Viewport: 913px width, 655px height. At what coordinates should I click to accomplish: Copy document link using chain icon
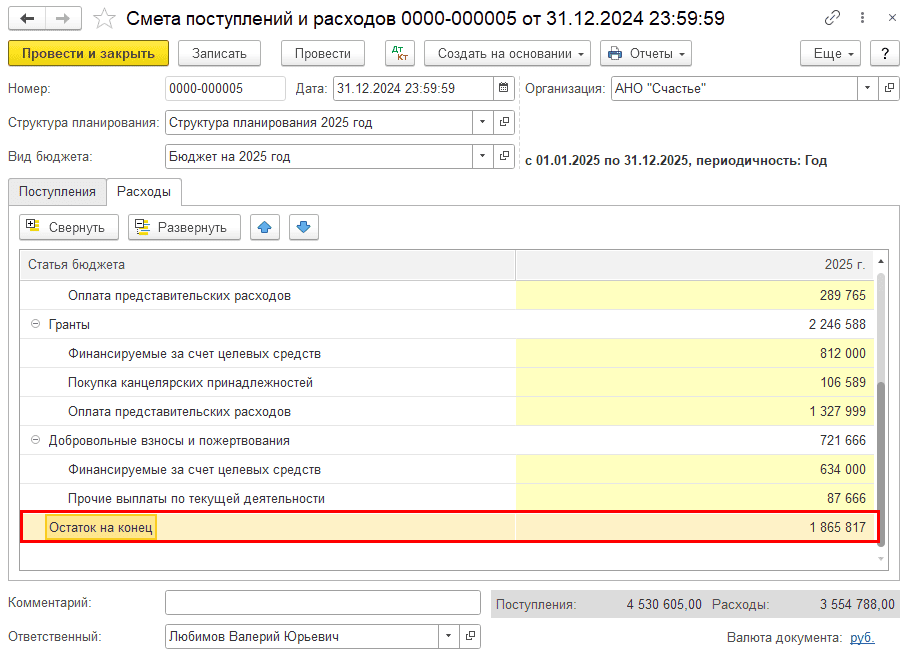click(832, 19)
